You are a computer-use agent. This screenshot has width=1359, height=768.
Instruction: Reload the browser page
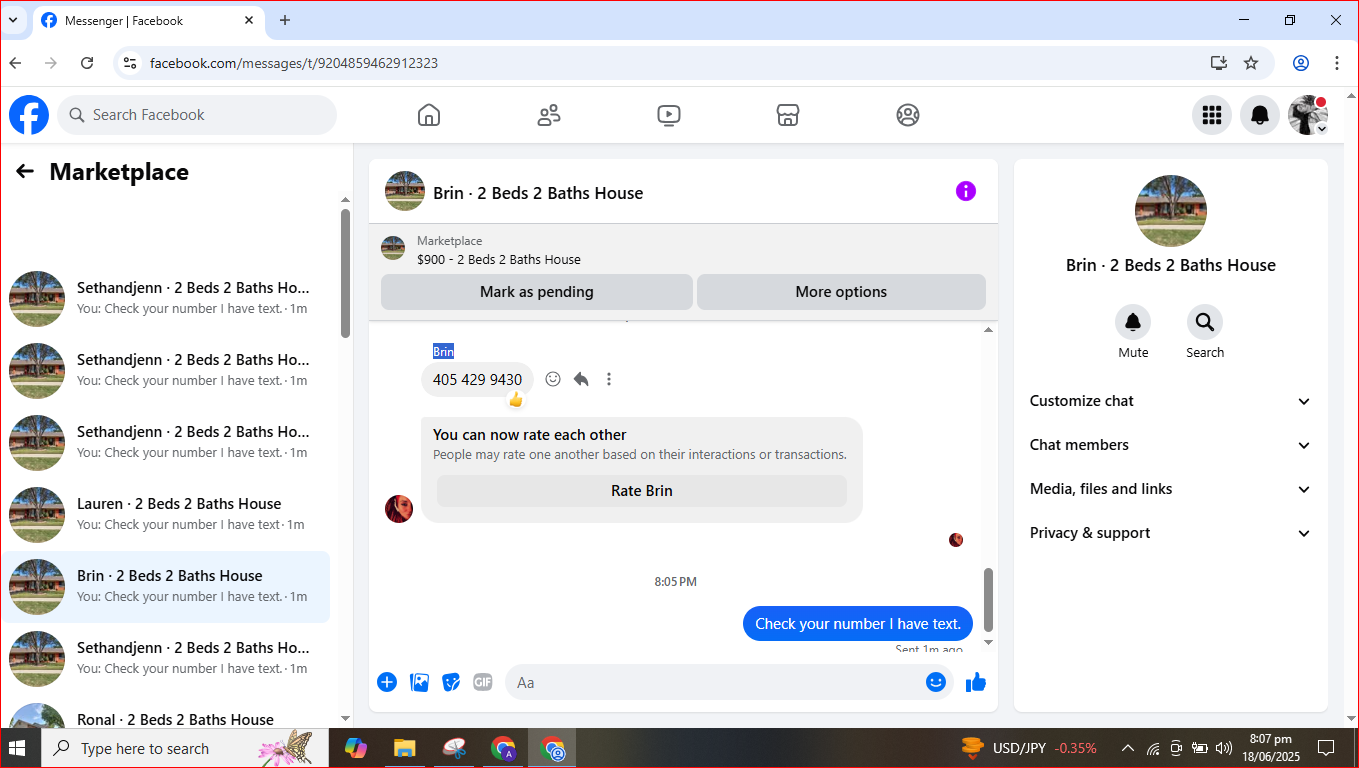tap(87, 63)
